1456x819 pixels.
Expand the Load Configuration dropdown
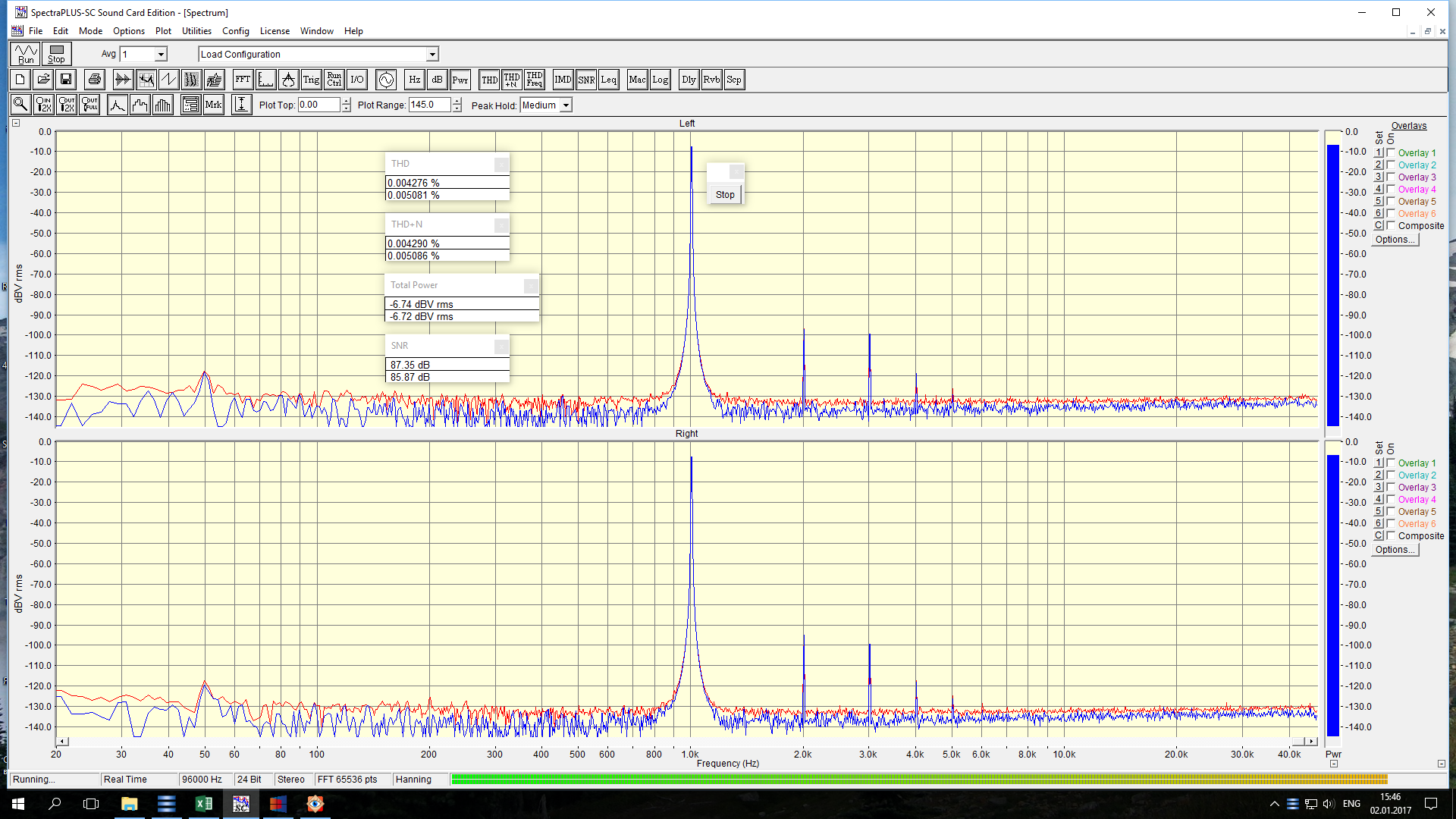[x=432, y=55]
